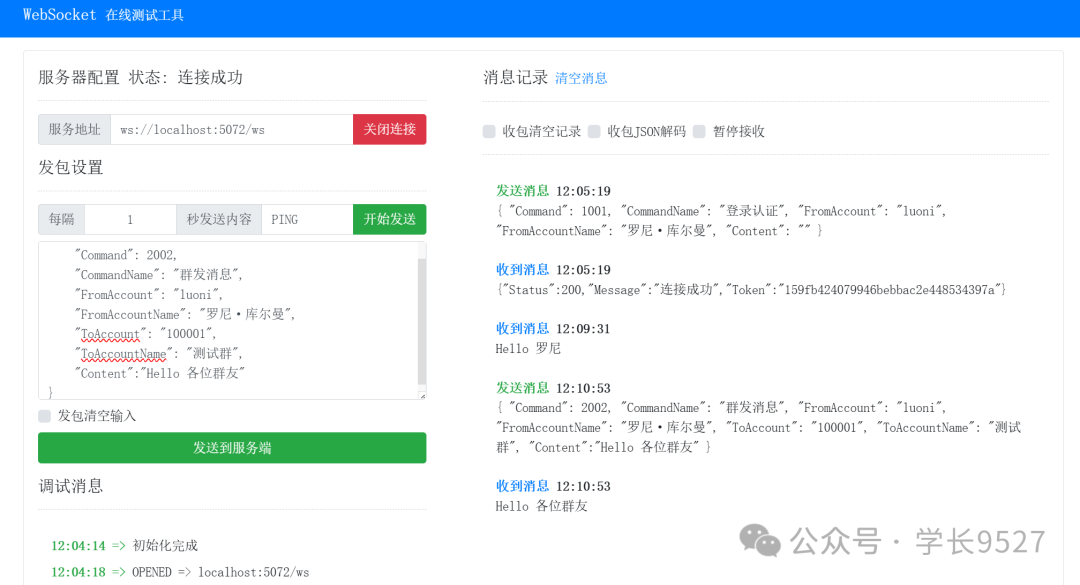
Task: Send the message with 发送到服务端 button
Action: pos(232,448)
